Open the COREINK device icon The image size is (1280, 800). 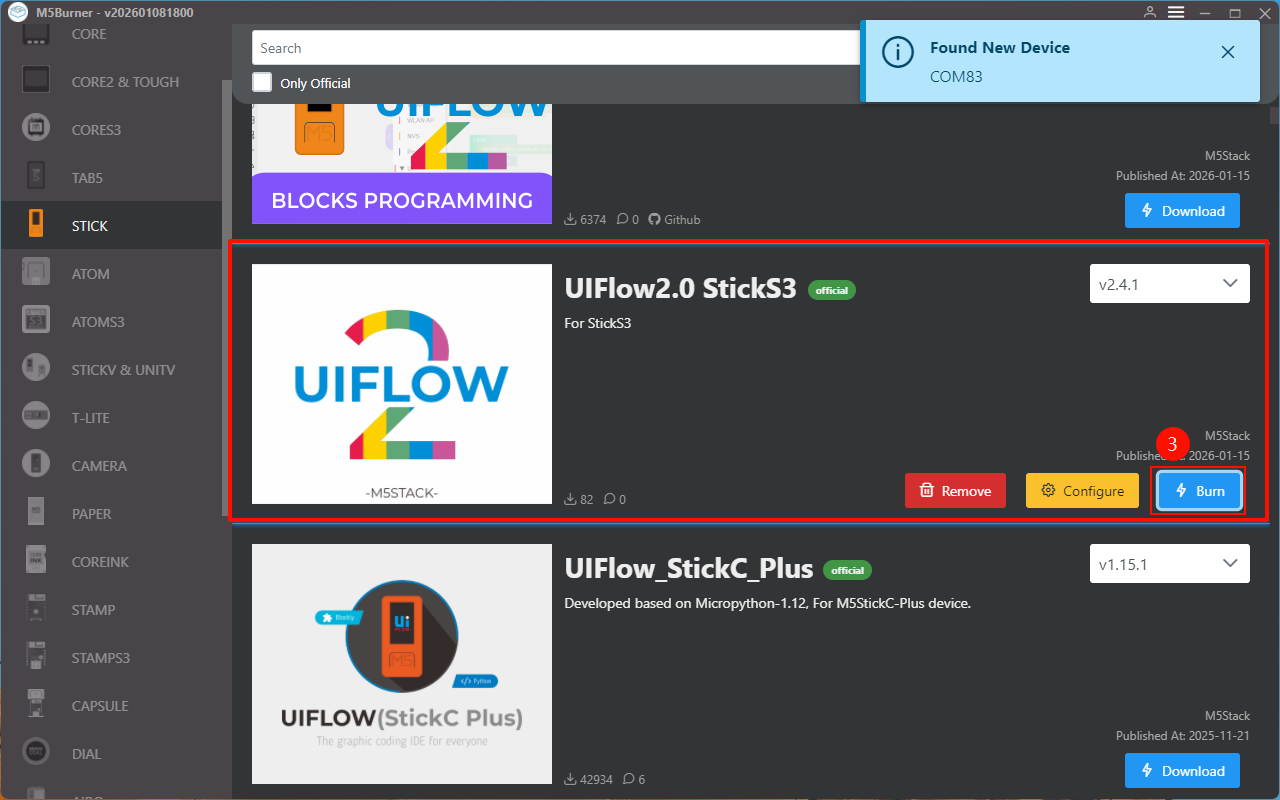(37, 562)
